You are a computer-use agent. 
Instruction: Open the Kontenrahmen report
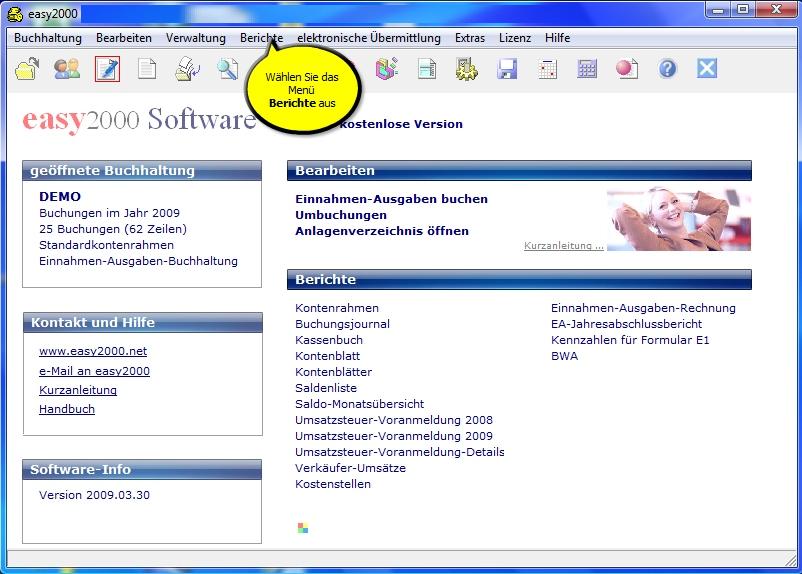tap(337, 308)
